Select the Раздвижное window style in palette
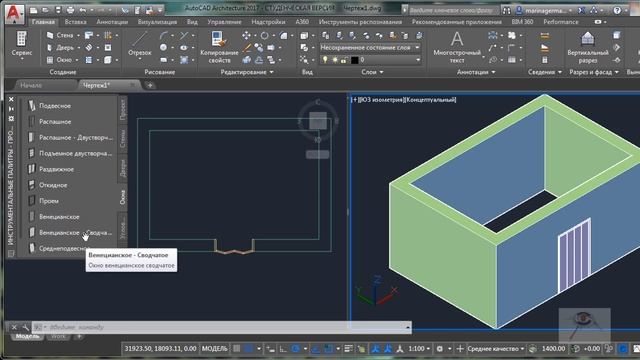Image resolution: width=640 pixels, height=360 pixels. click(x=51, y=169)
